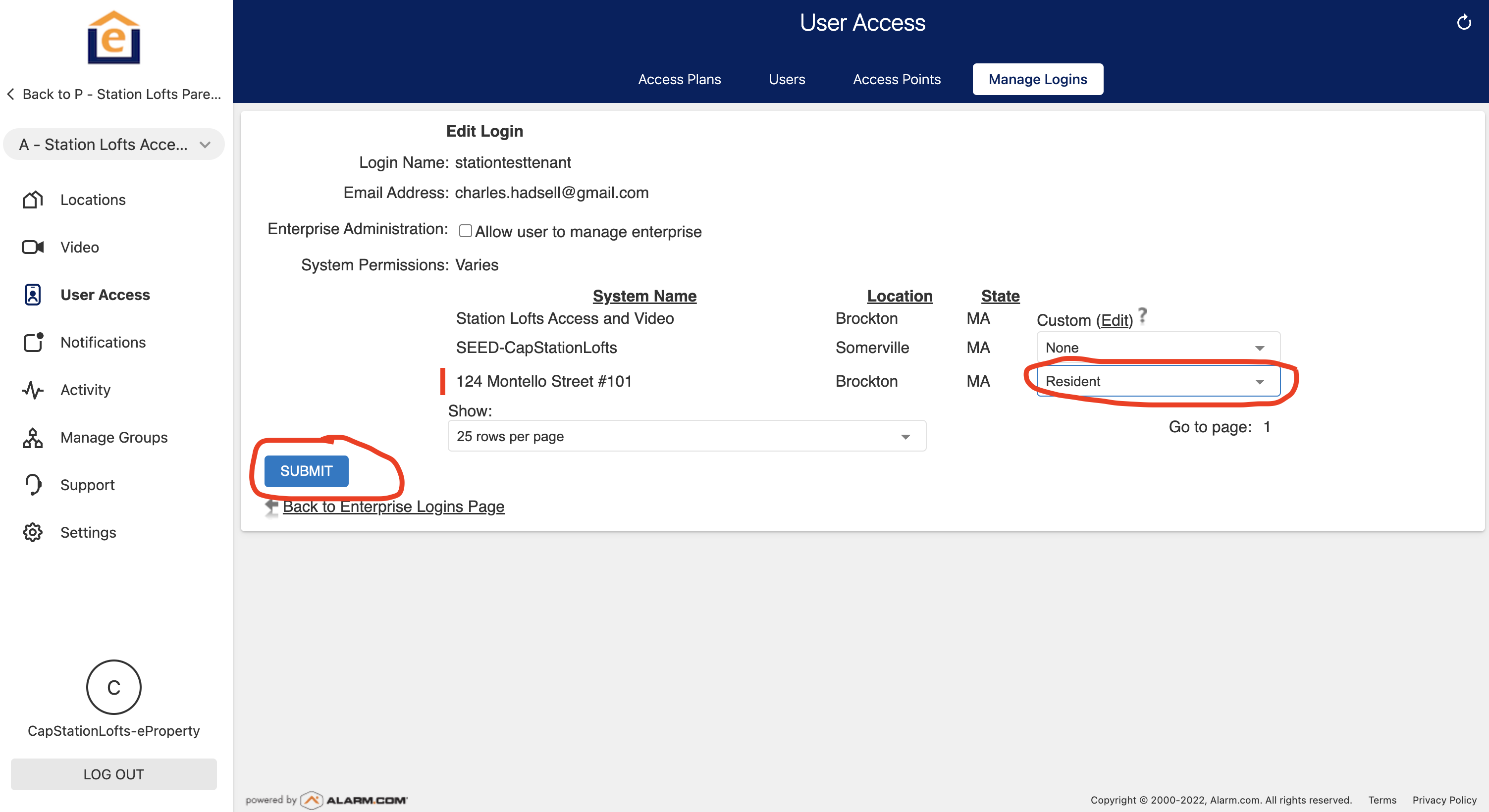The height and width of the screenshot is (812, 1489).
Task: Click the back arrow icon beside Enterprise Logins link
Action: coord(271,507)
